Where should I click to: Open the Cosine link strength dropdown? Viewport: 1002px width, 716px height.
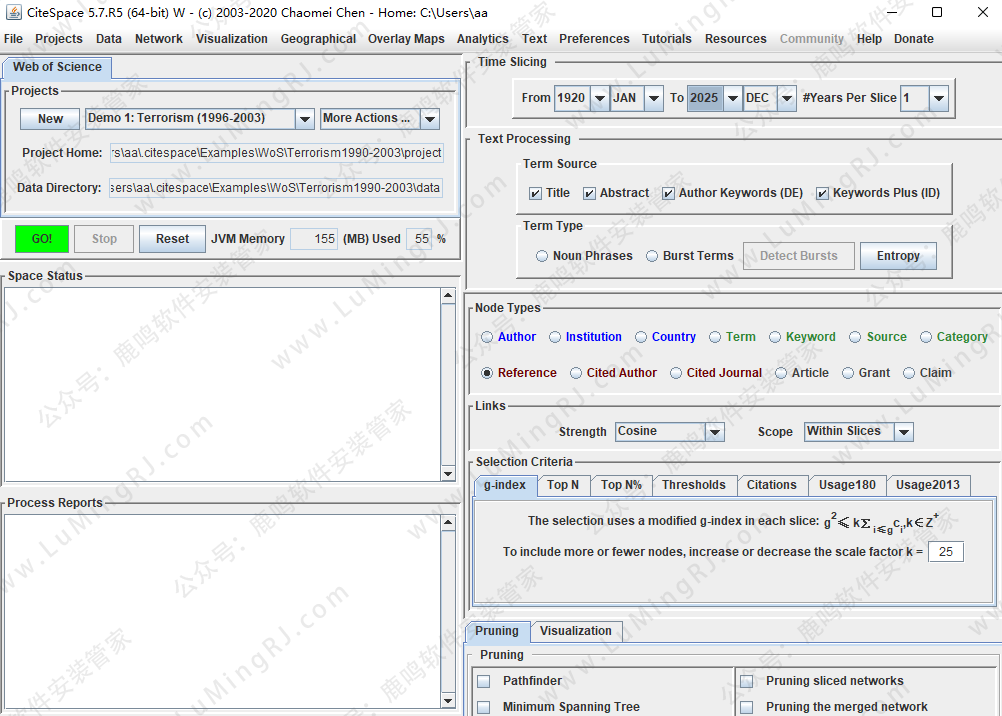714,432
